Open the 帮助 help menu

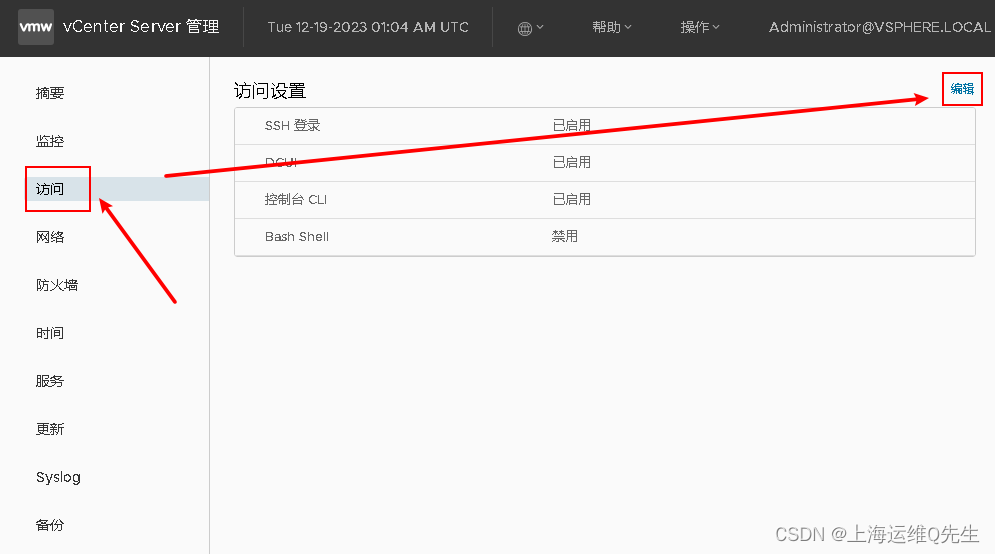612,27
